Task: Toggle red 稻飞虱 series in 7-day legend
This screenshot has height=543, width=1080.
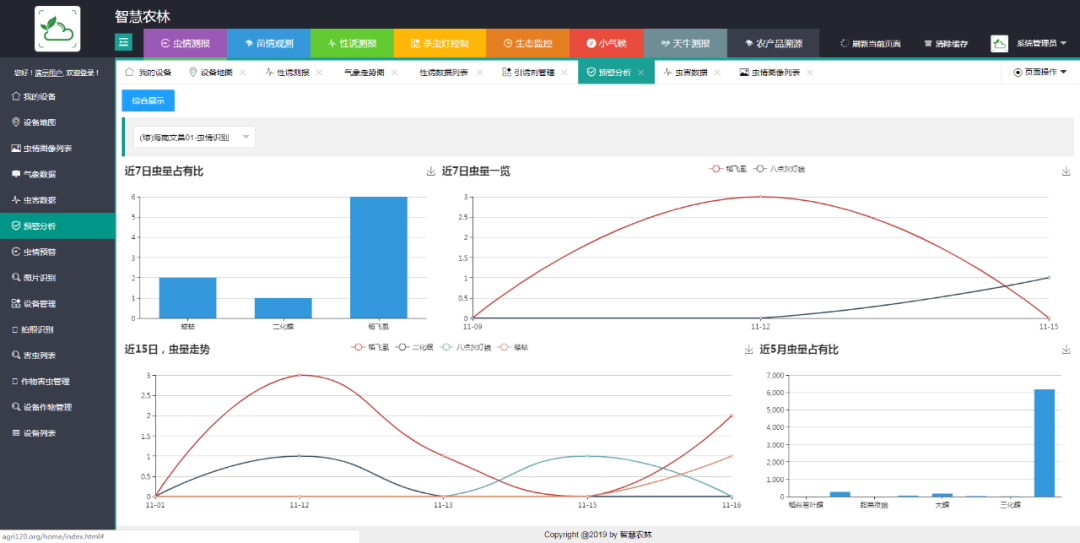Action: coord(728,169)
